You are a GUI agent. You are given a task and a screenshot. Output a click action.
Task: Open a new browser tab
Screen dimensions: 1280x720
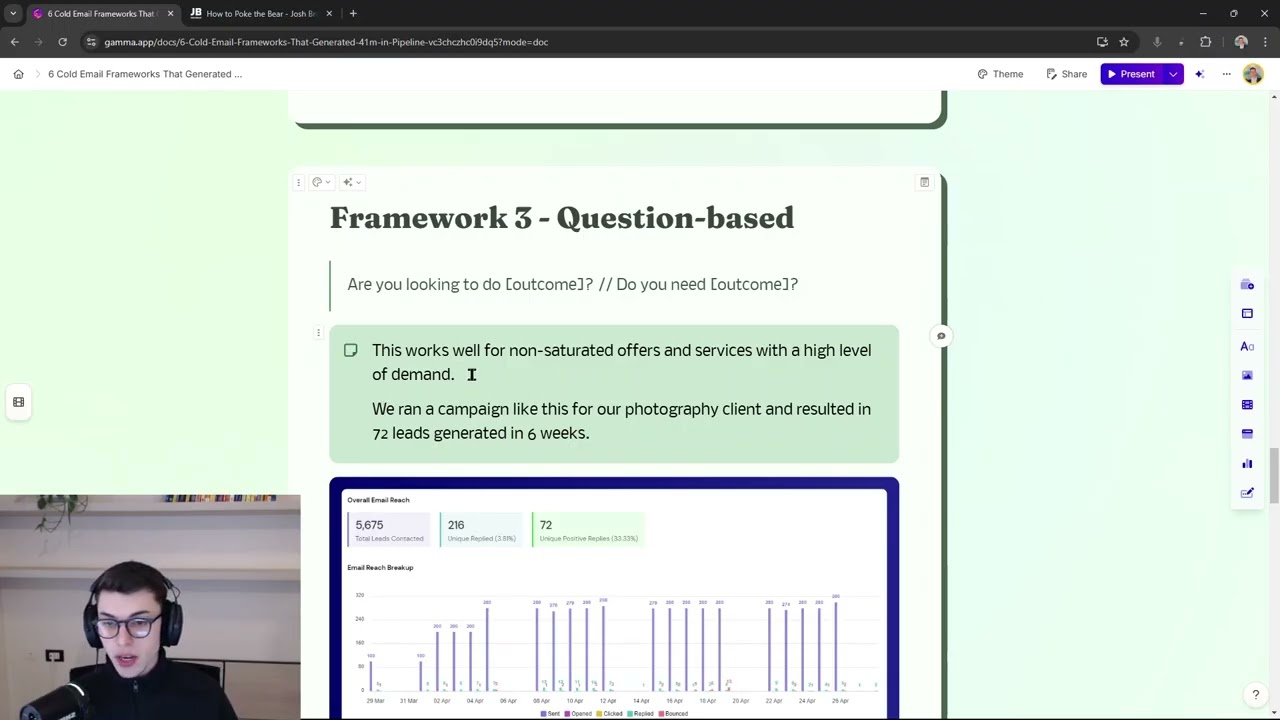353,14
